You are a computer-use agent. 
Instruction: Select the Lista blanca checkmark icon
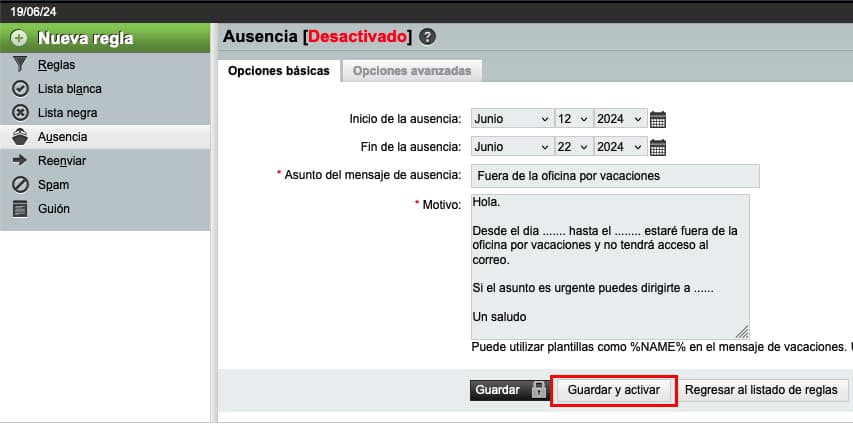pos(18,89)
